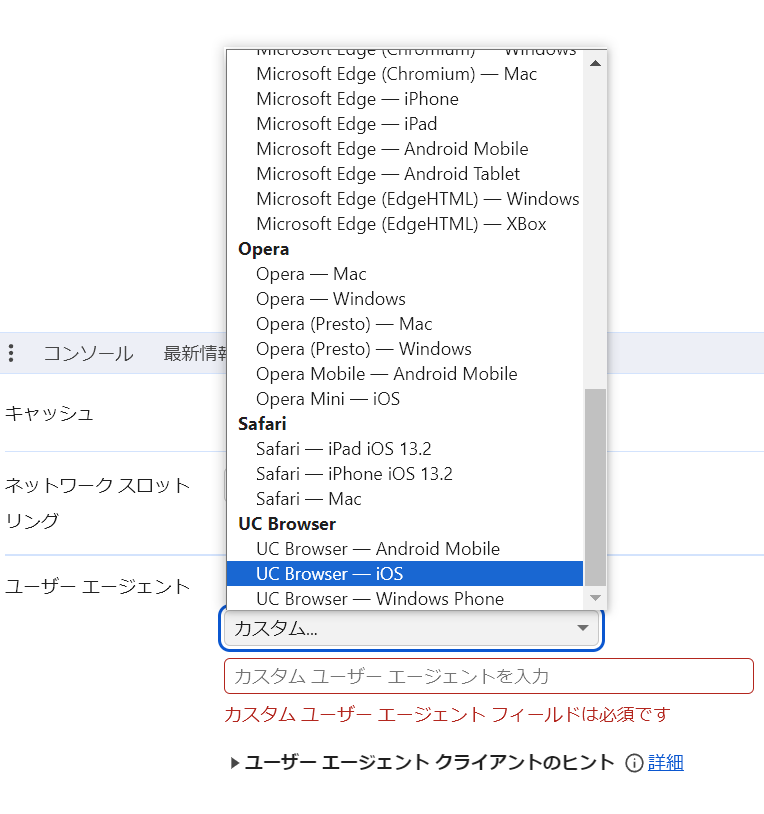Select UC Browser — Windows Phone

tap(379, 599)
